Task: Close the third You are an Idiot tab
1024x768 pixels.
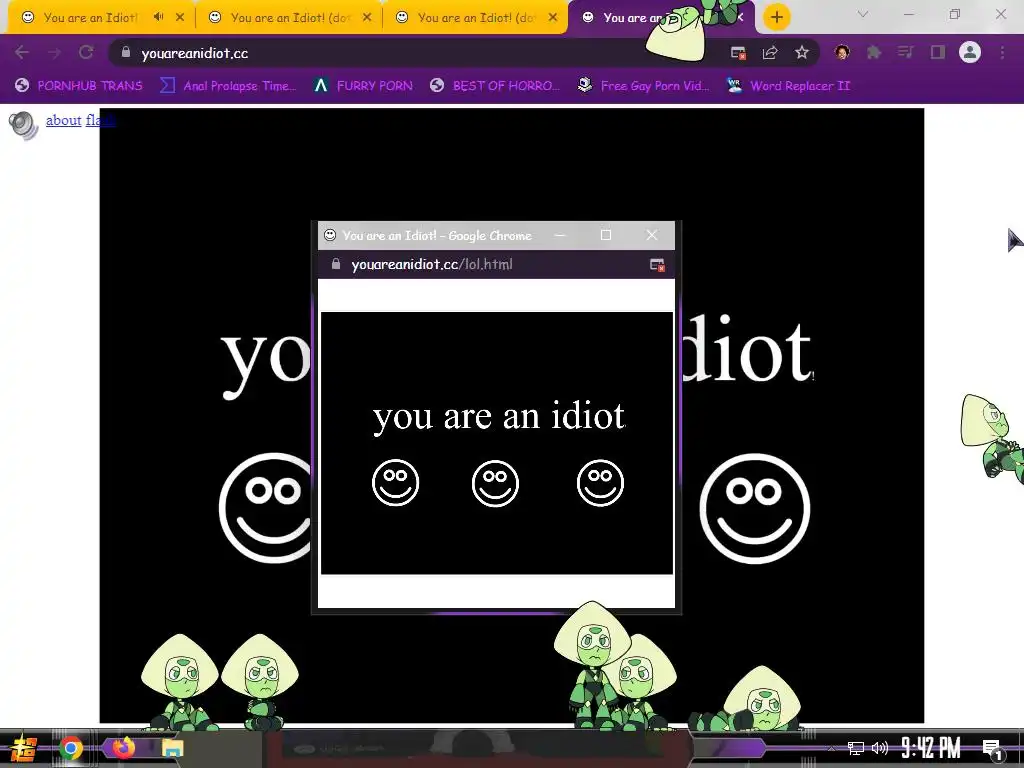Action: [x=553, y=18]
